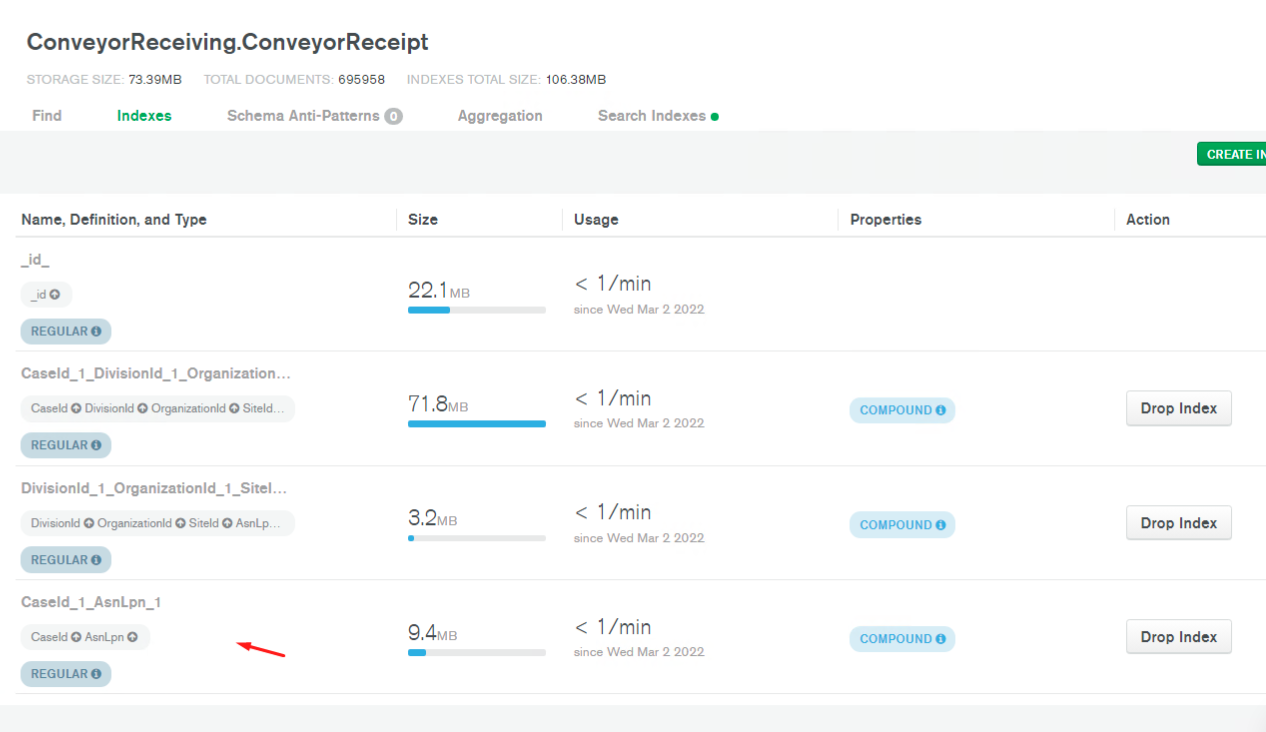Click the Schema Anti-Patterns count badge
The height and width of the screenshot is (732, 1266).
(394, 116)
